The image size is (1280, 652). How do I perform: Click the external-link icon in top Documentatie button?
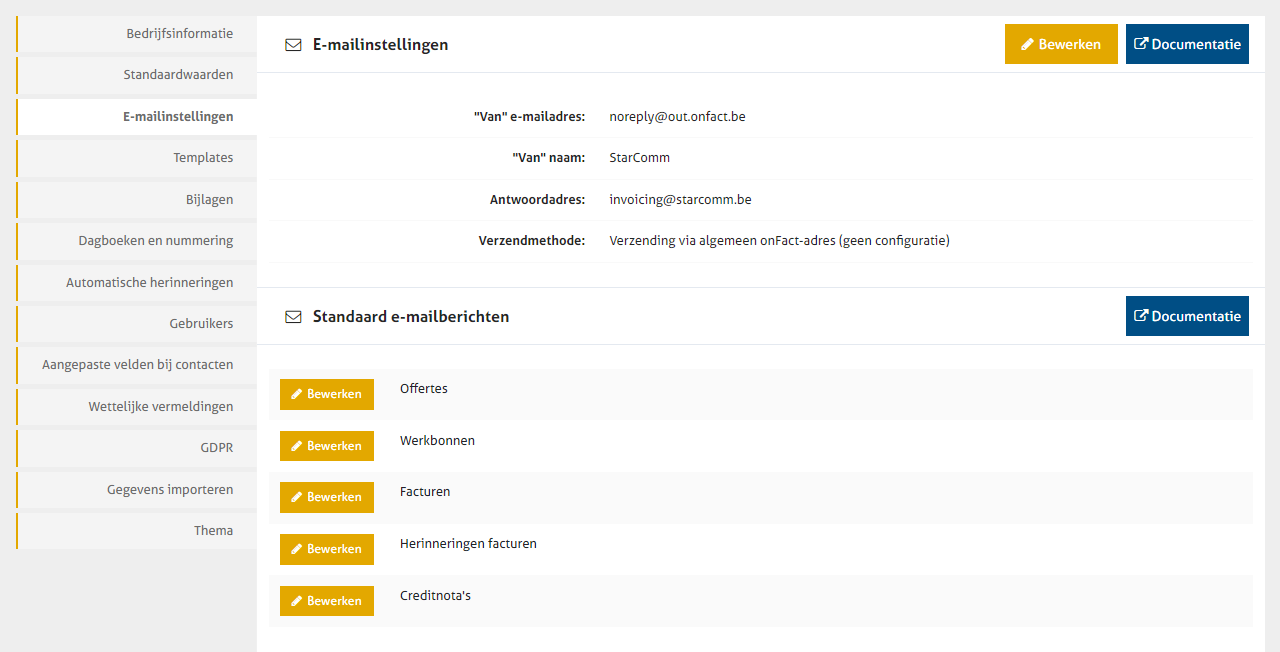pyautogui.click(x=1141, y=44)
